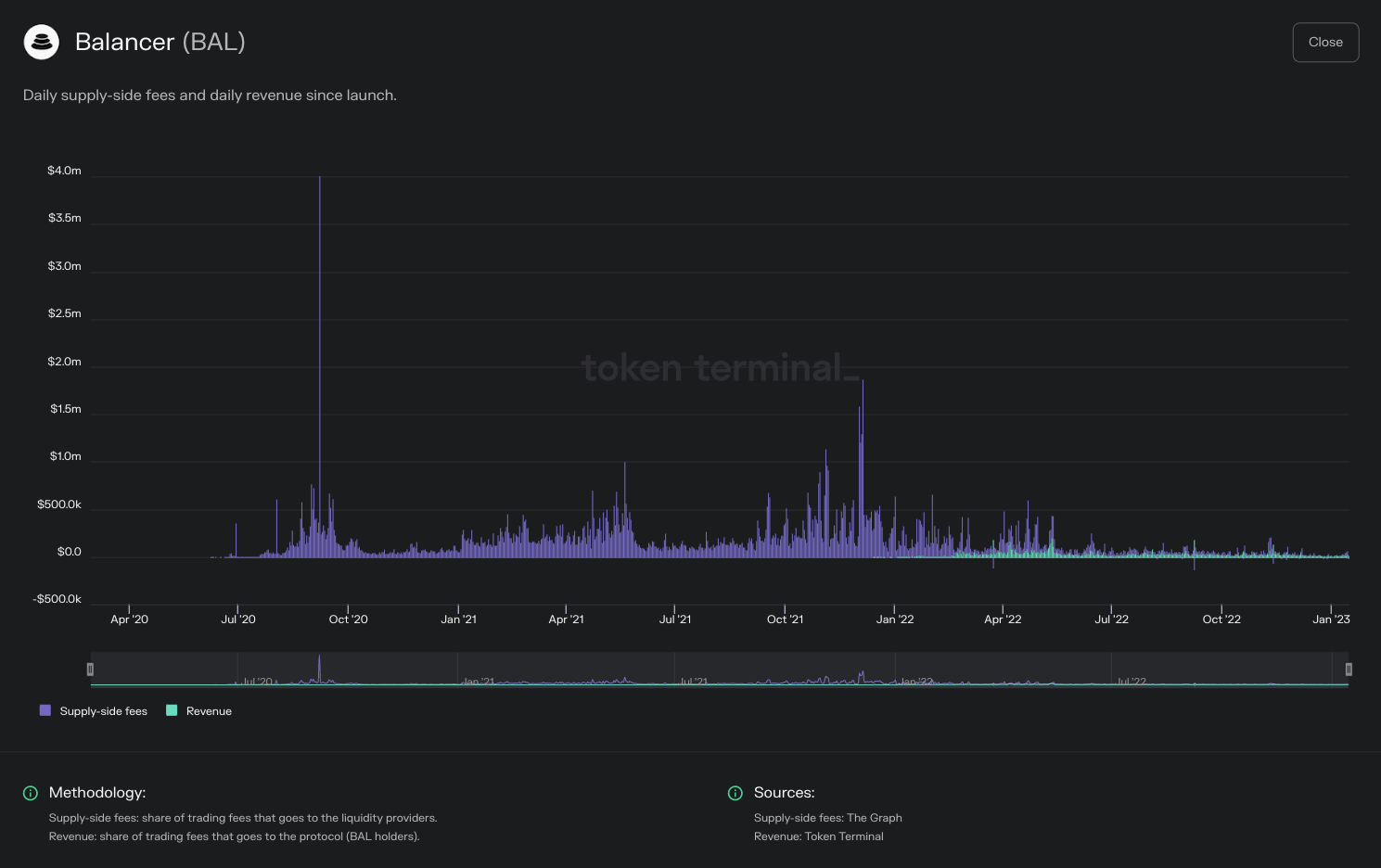The height and width of the screenshot is (868, 1381).
Task: Click the Balancer logo icon
Action: [41, 42]
